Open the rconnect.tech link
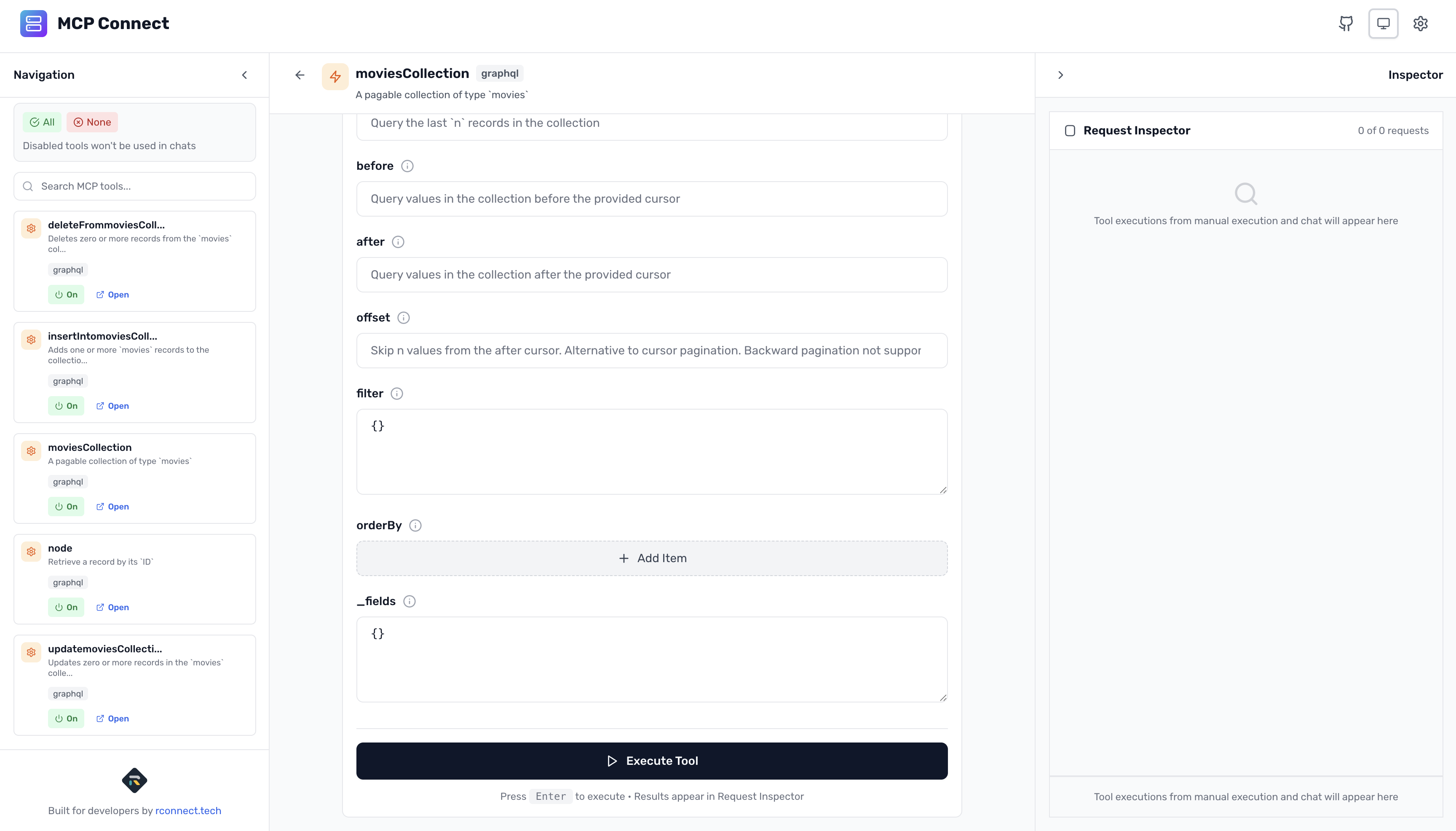 pos(188,810)
